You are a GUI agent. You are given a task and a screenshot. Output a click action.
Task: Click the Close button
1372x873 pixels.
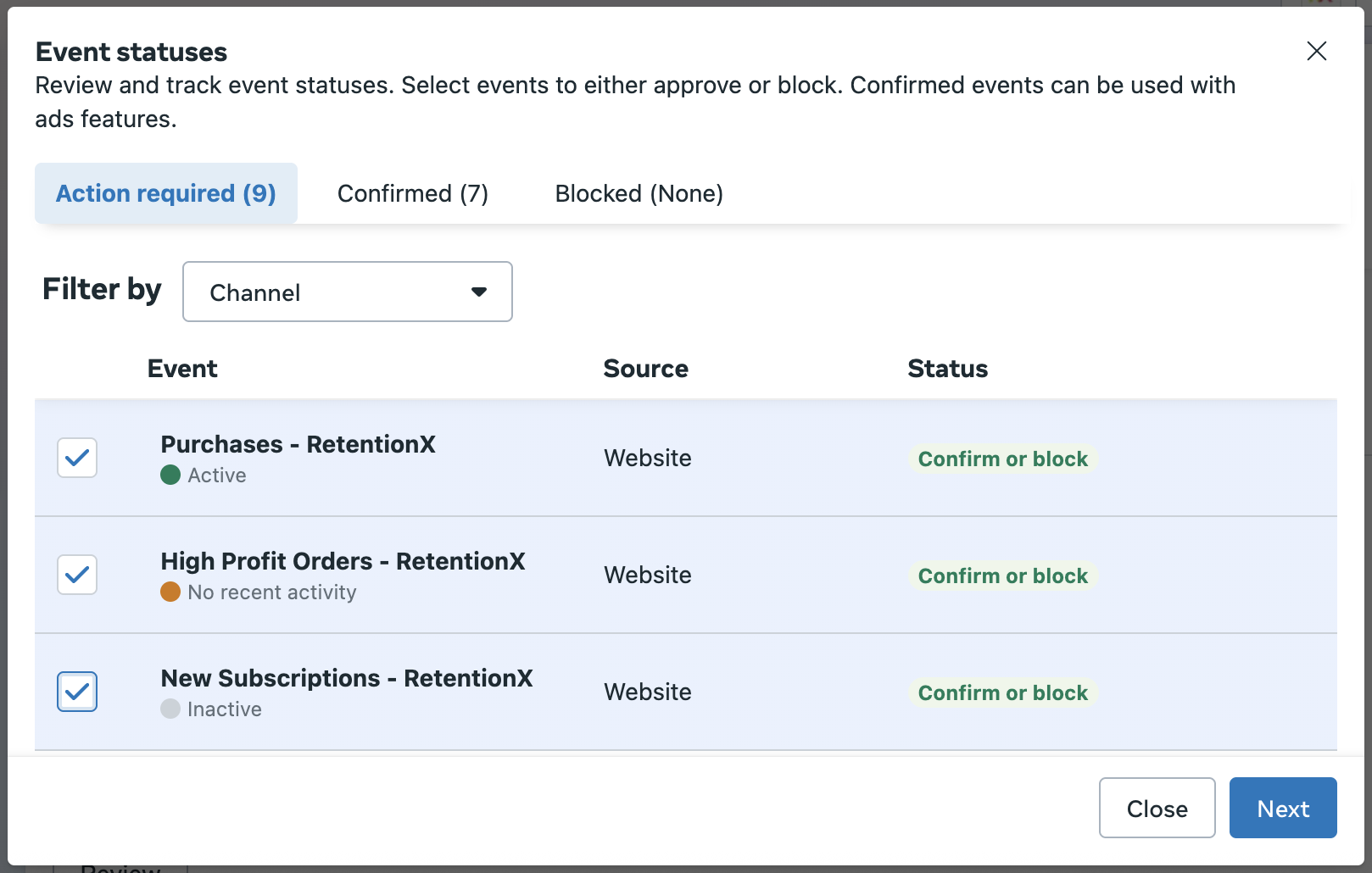click(x=1157, y=809)
